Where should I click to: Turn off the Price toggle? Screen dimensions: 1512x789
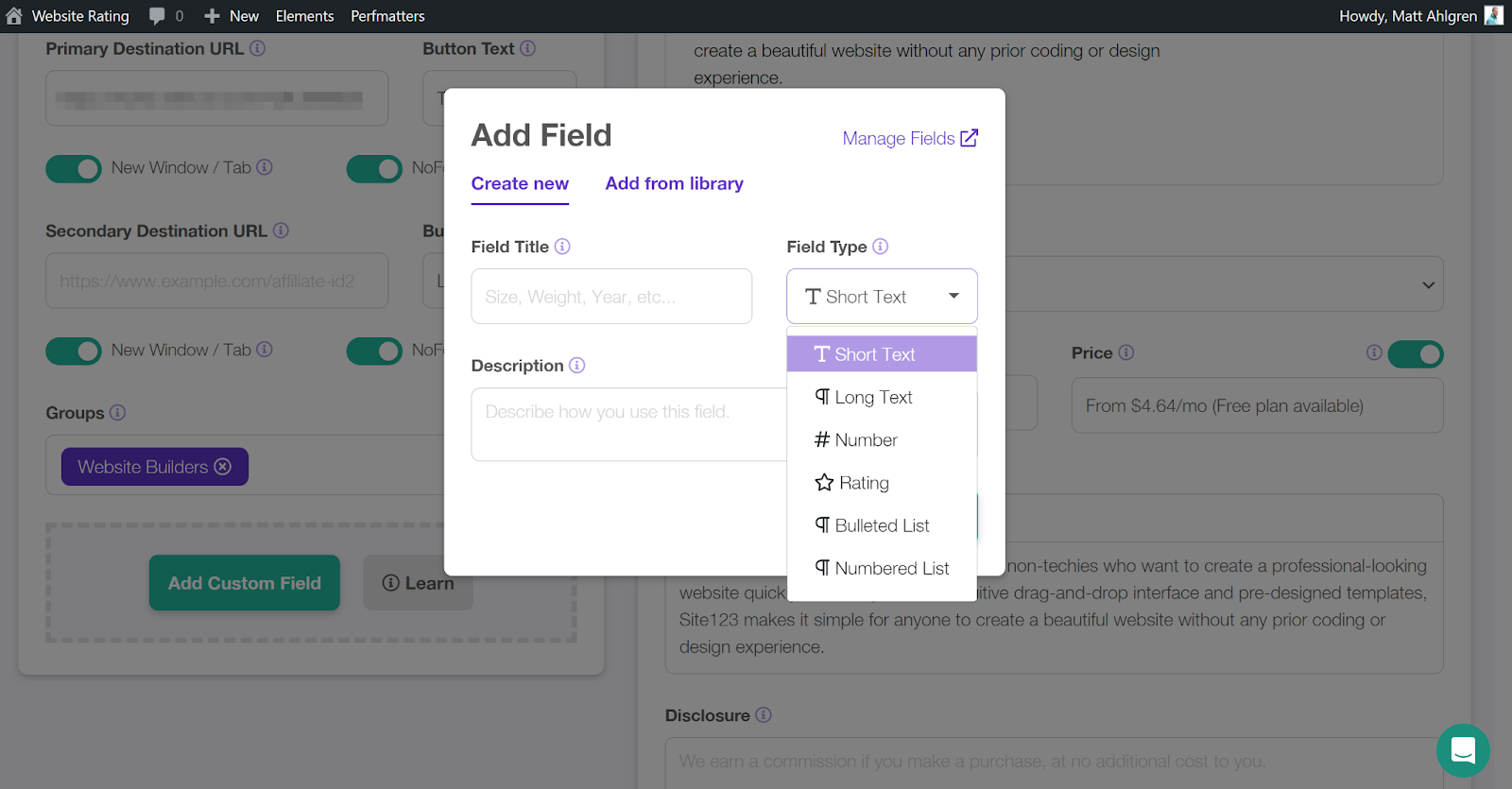(1416, 354)
